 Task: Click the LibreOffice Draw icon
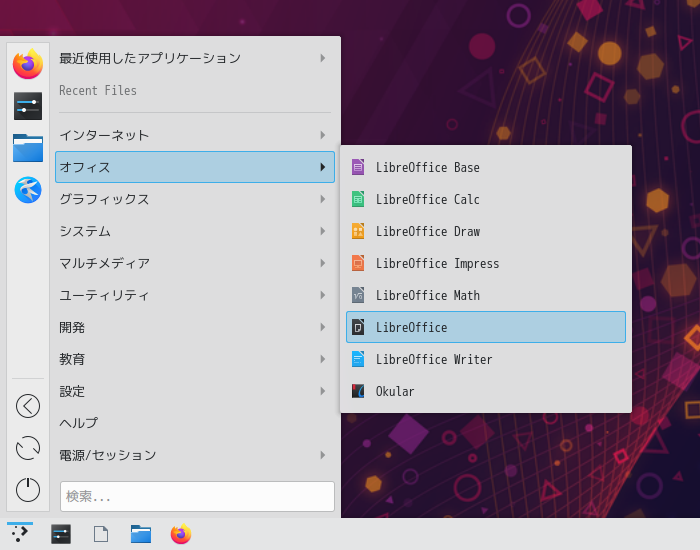[x=358, y=231]
